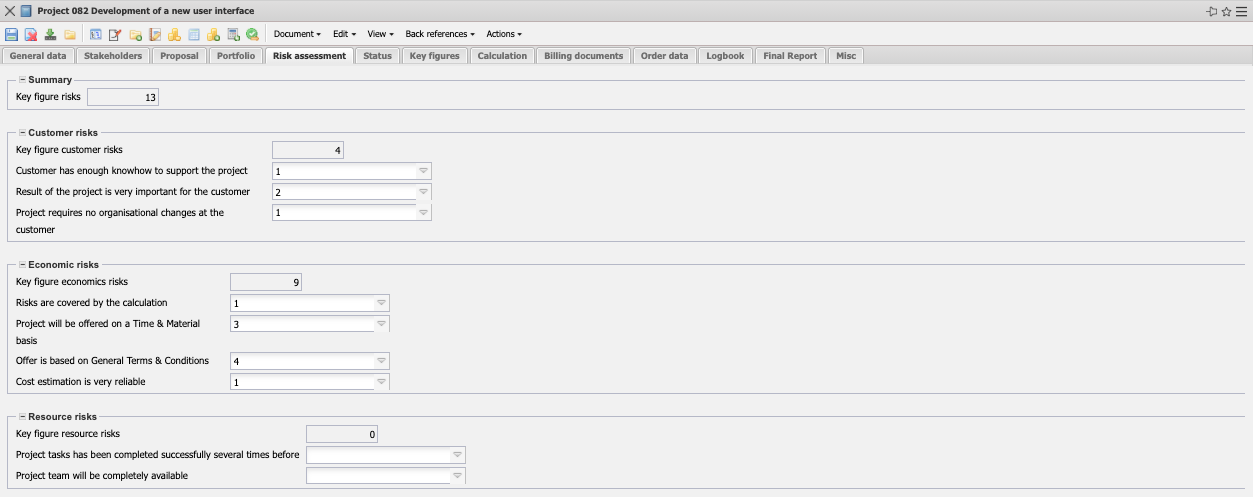Open dropdown for customer knowhow rating
Image resolution: width=1253 pixels, height=497 pixels.
423,171
